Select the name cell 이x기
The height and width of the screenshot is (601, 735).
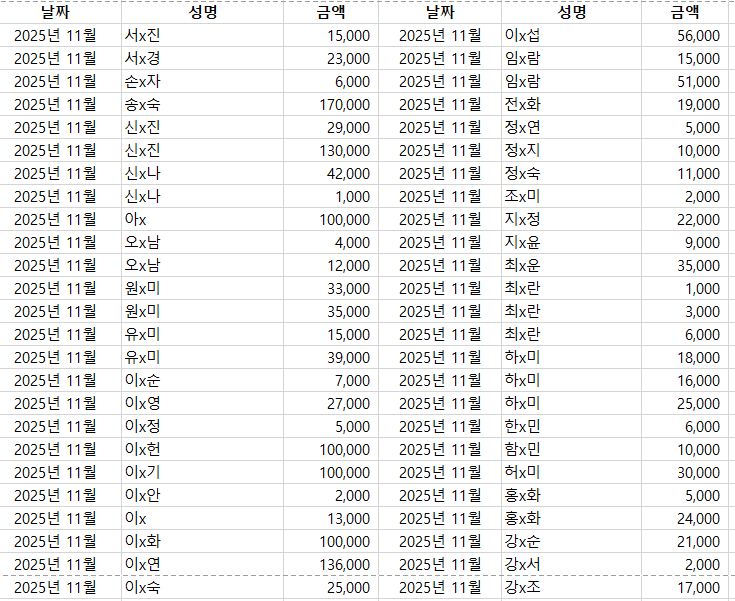tap(143, 472)
